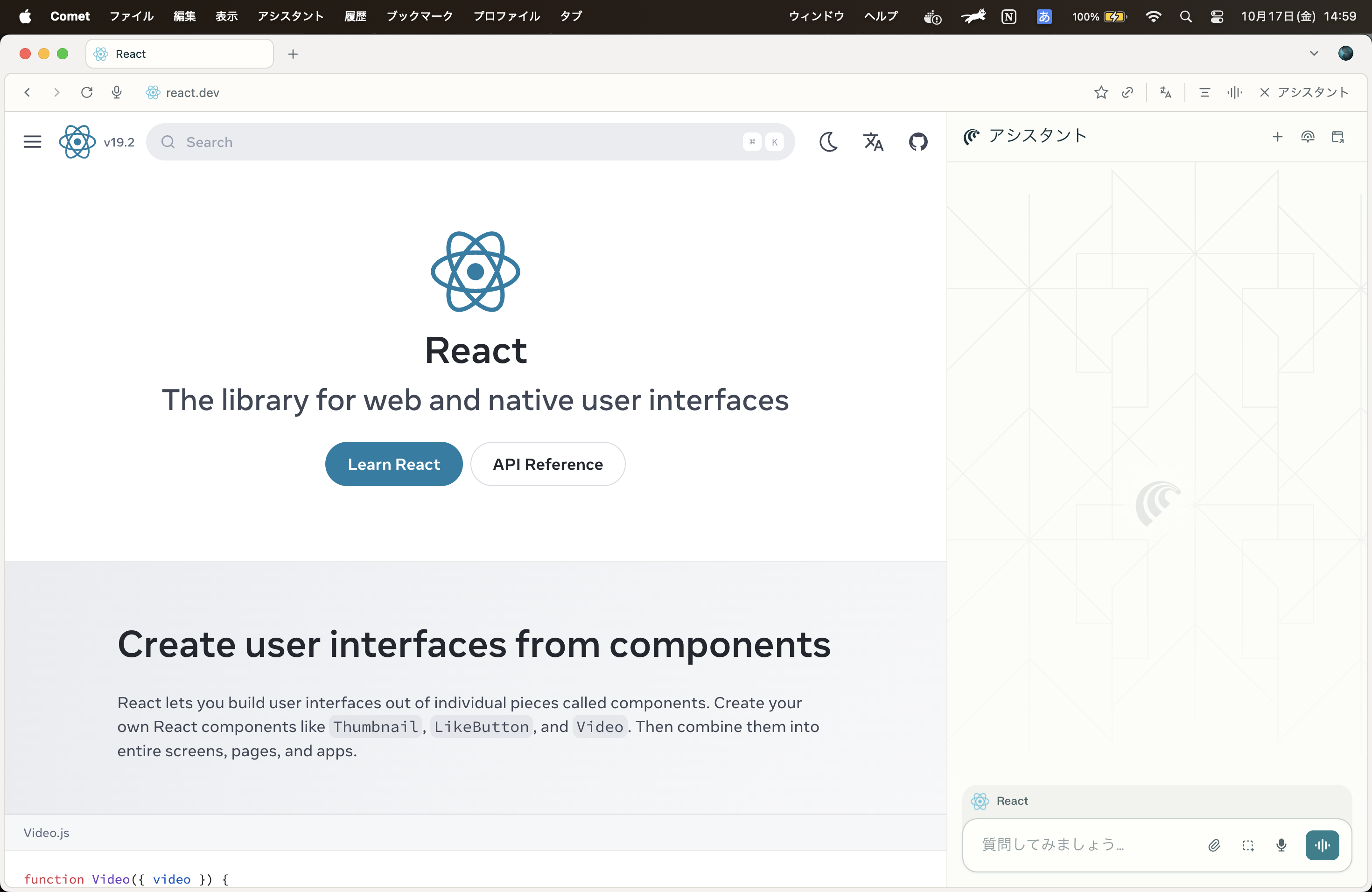
Task: Open the site translations icon on react.dev
Action: click(x=873, y=142)
